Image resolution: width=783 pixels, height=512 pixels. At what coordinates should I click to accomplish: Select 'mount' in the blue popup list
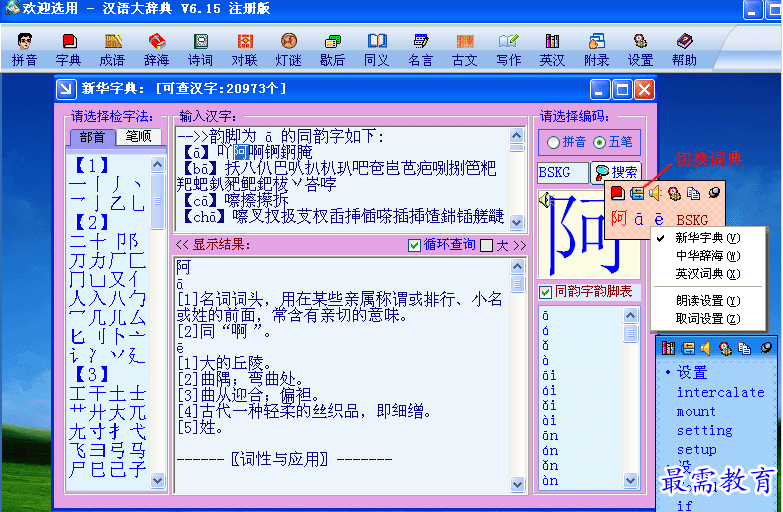(696, 412)
